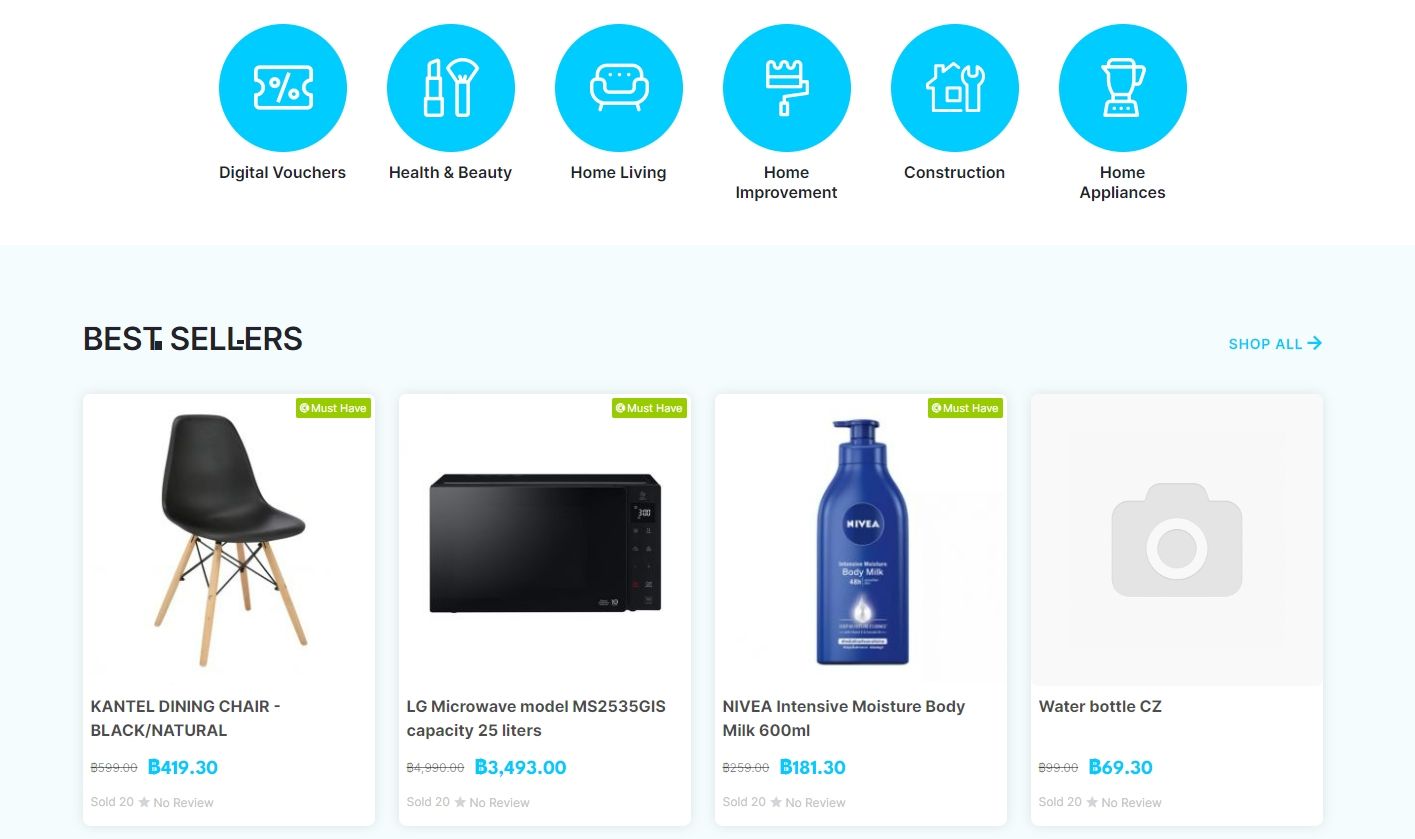This screenshot has width=1415, height=839.
Task: Open the LG microwave product image
Action: (x=545, y=540)
